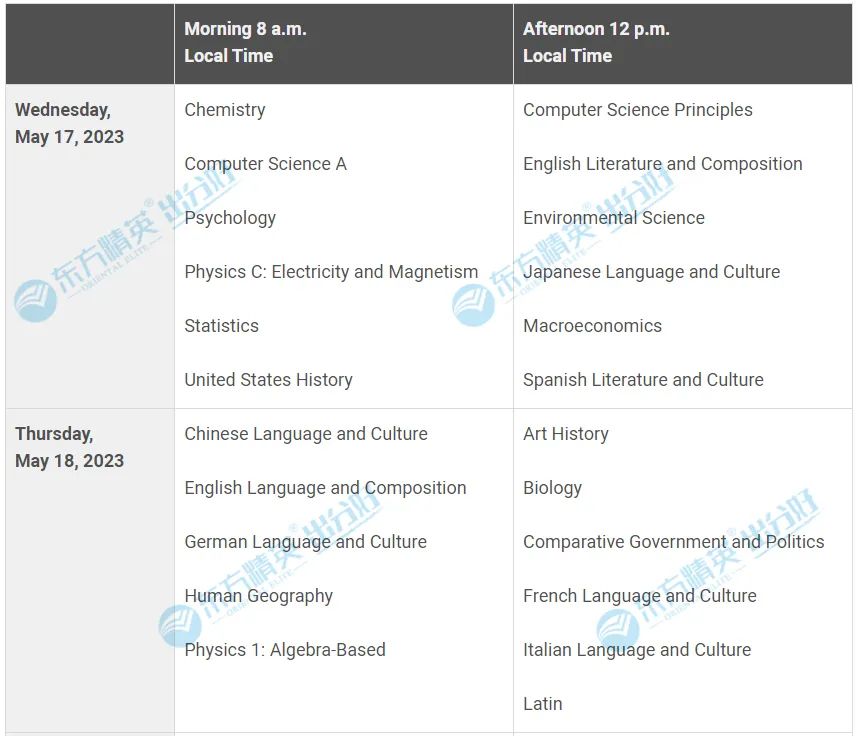The width and height of the screenshot is (858, 736).
Task: Select Comparative Government and Politics
Action: tap(673, 542)
